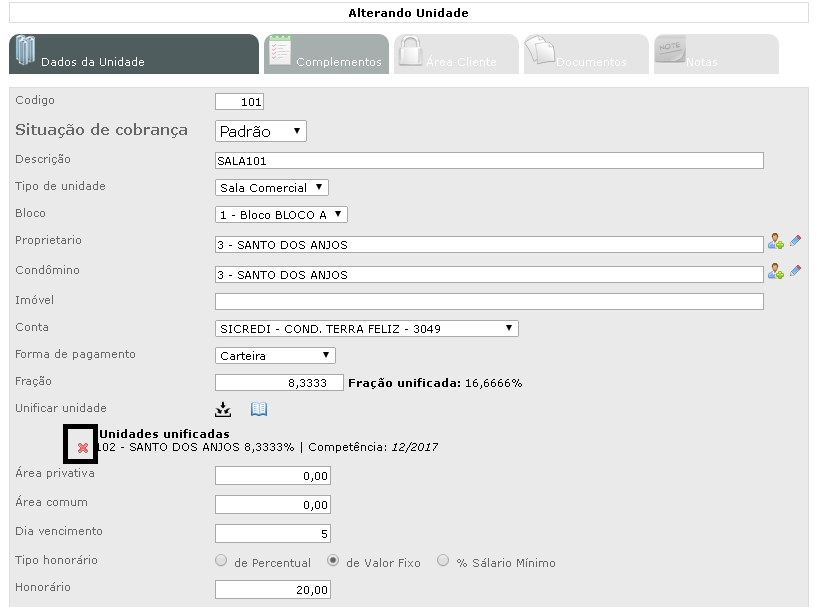Open the Forma de pagamento dropdown

tap(275, 356)
